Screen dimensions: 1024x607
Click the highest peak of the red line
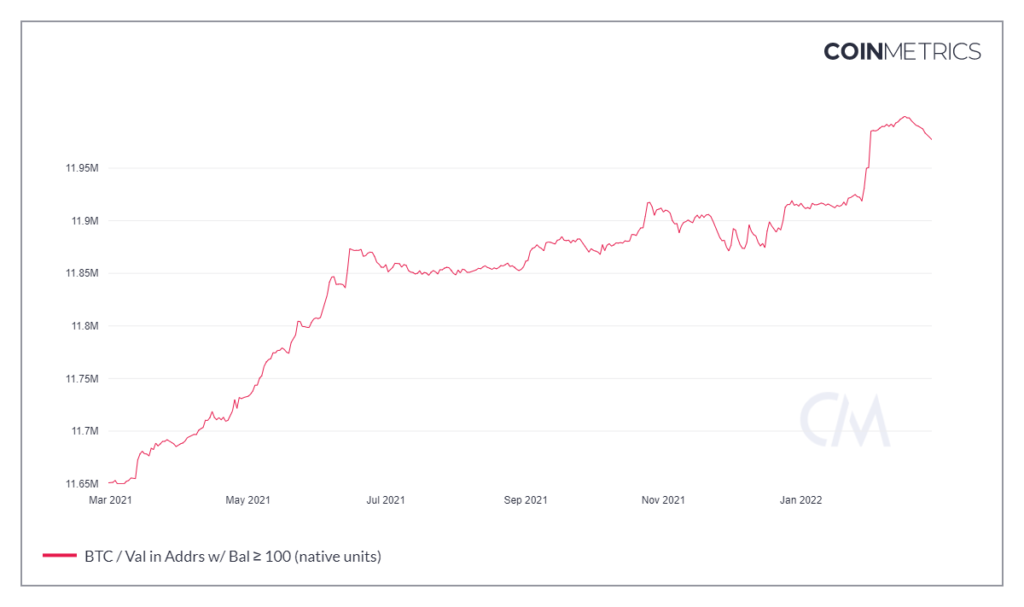[904, 116]
